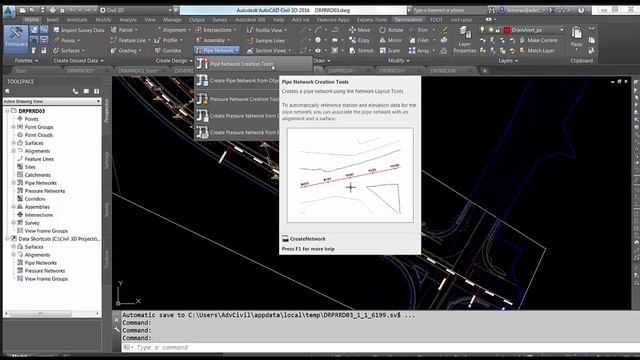Open the Intersections dropdown
This screenshot has width=640, height=360.
point(216,30)
